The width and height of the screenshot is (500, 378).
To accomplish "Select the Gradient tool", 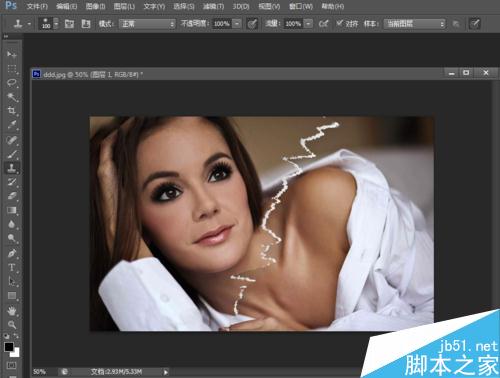I will (12, 210).
